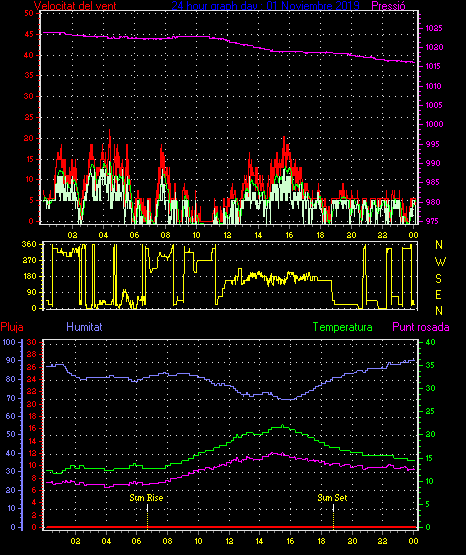Select the green 'Temperatura' legend label

click(x=343, y=327)
